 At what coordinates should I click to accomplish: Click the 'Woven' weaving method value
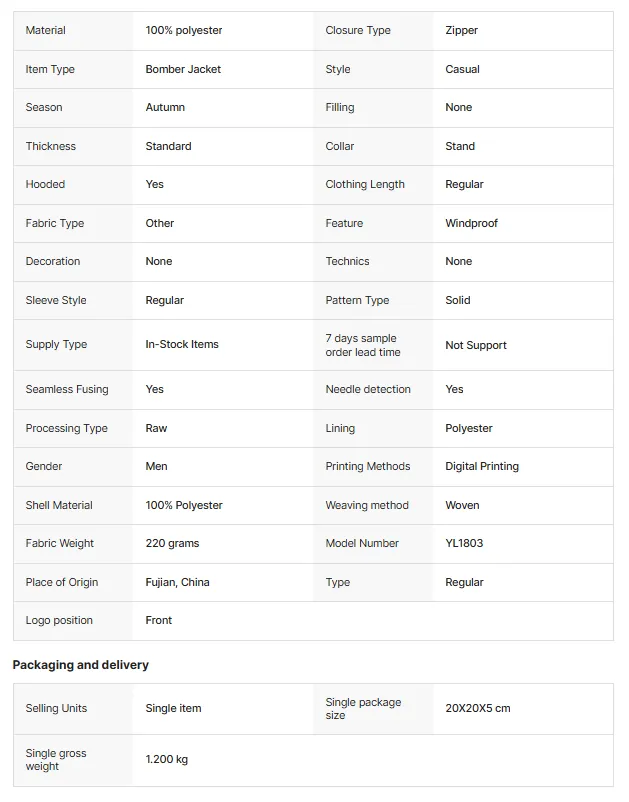[462, 505]
